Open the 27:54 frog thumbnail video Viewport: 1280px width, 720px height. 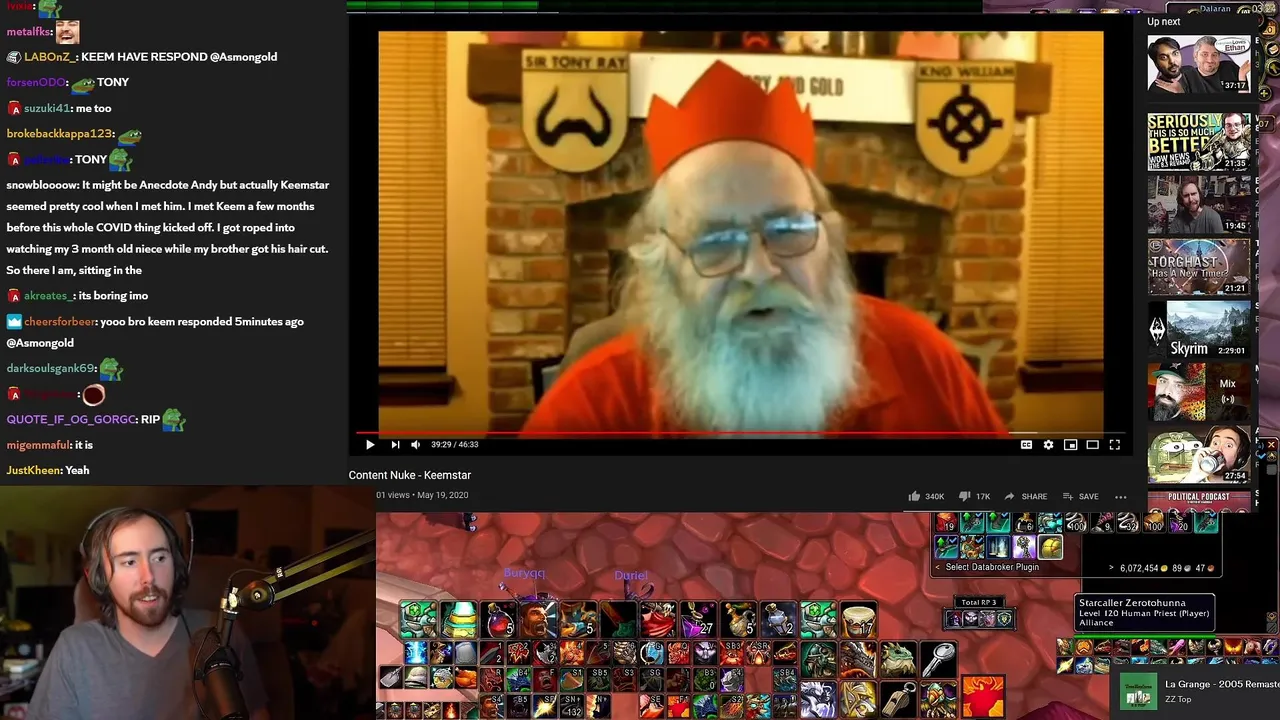[x=1198, y=455]
